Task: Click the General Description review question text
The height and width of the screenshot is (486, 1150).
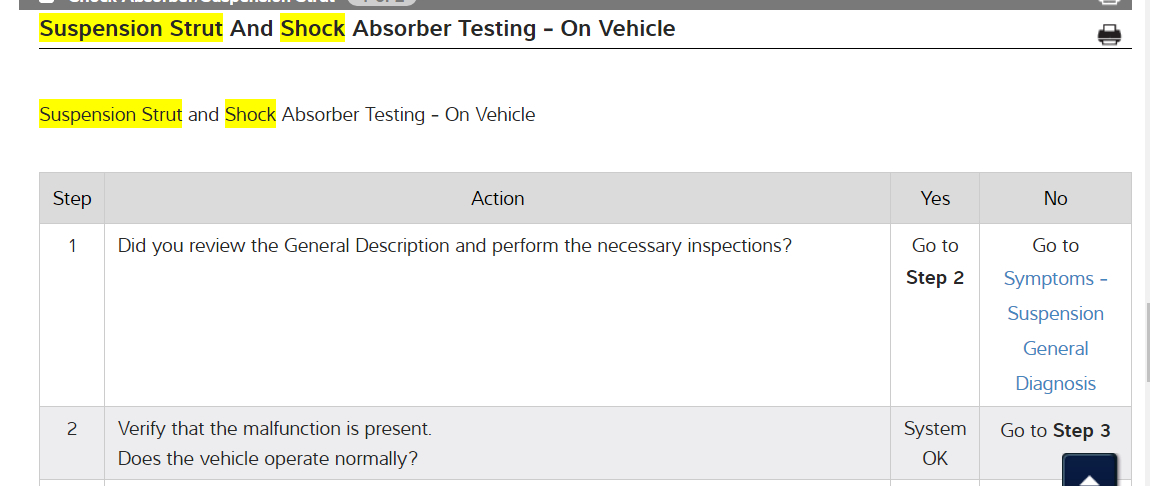Action: pyautogui.click(x=454, y=245)
